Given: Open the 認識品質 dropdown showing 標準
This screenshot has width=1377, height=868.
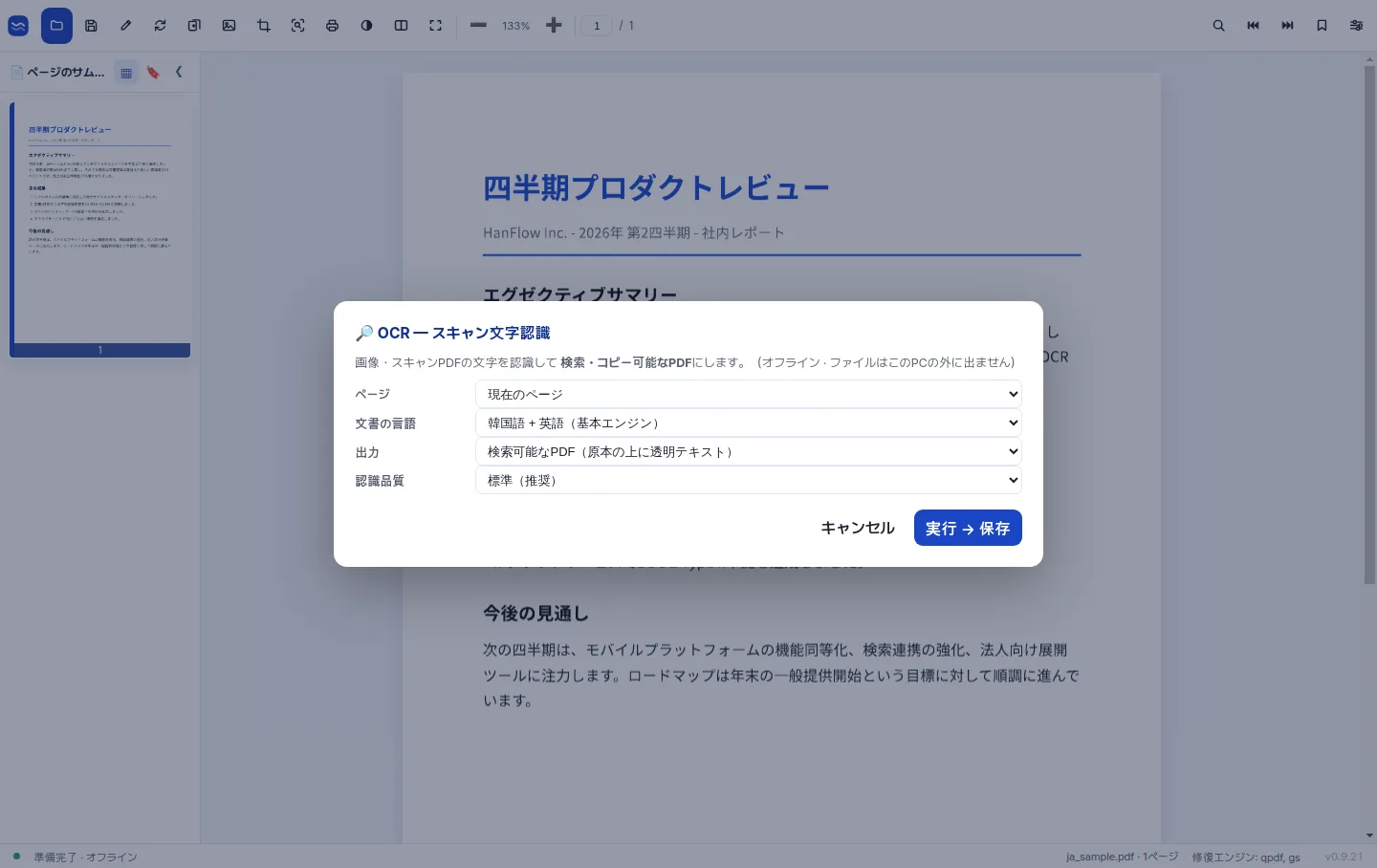Looking at the screenshot, I should (x=749, y=480).
